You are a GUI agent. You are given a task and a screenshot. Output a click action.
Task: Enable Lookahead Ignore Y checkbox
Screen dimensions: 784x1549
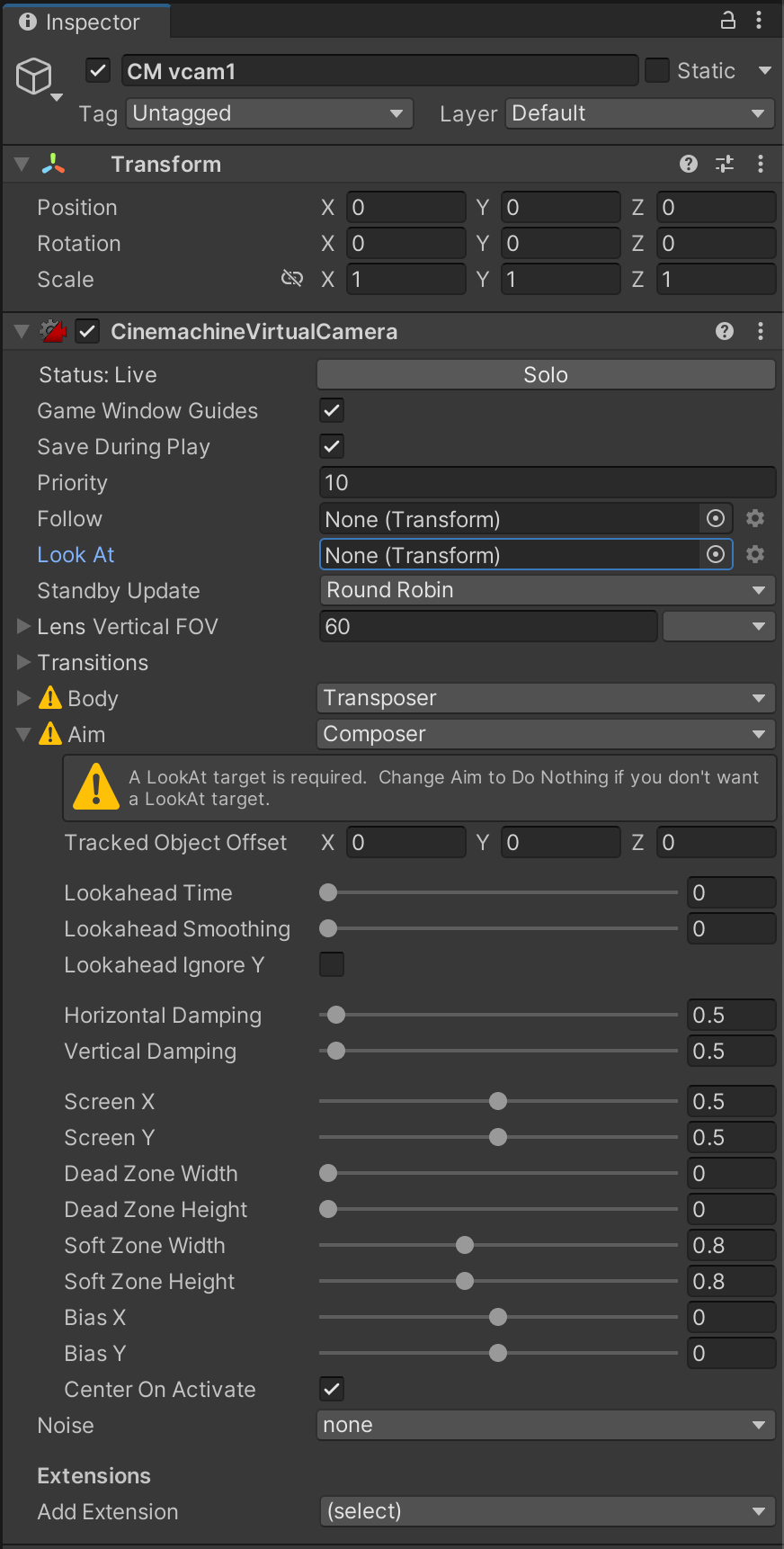click(x=332, y=964)
